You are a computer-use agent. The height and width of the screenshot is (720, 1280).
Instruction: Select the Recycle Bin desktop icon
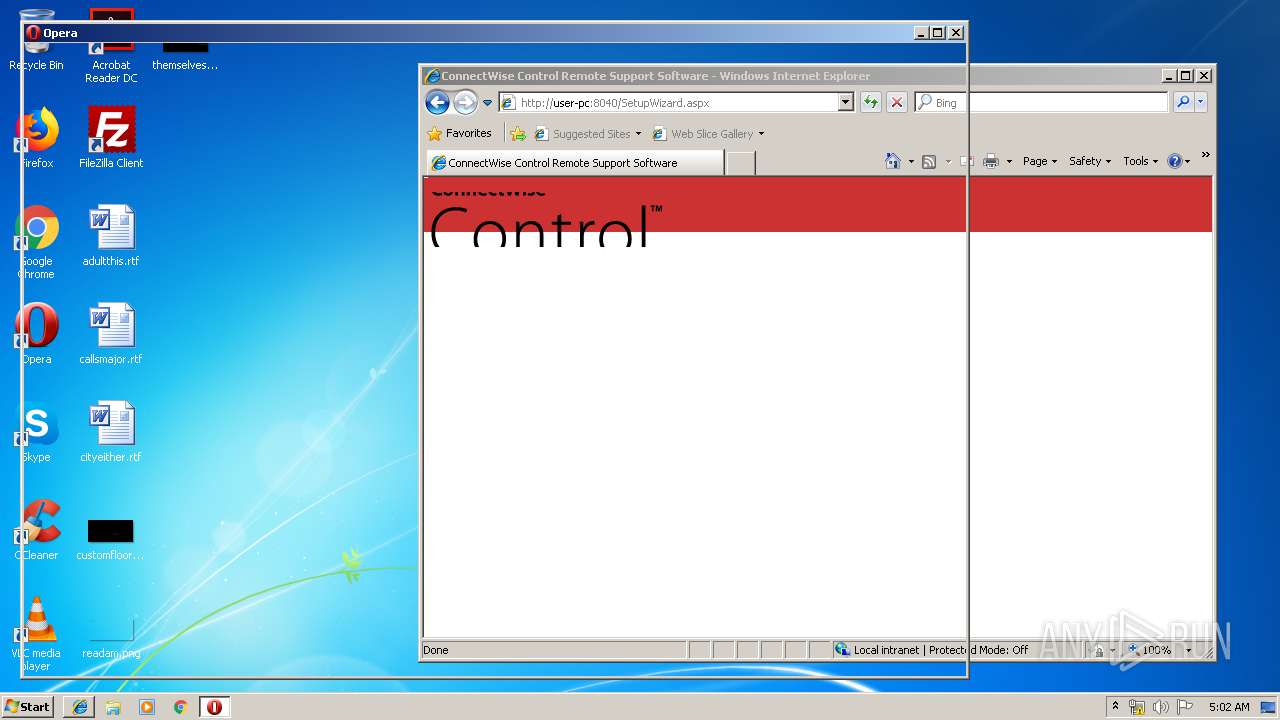[36, 42]
